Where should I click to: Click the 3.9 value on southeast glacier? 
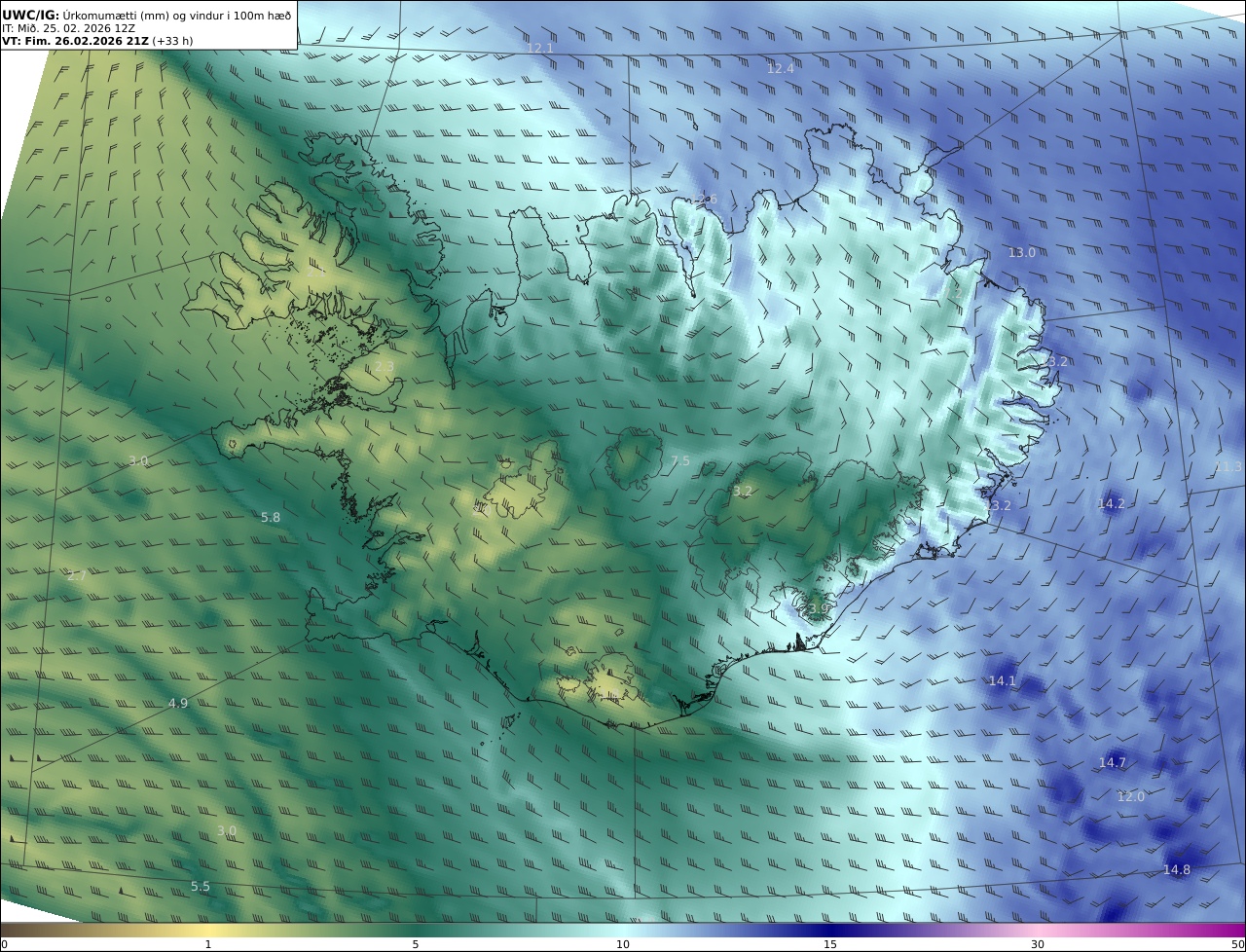click(819, 608)
